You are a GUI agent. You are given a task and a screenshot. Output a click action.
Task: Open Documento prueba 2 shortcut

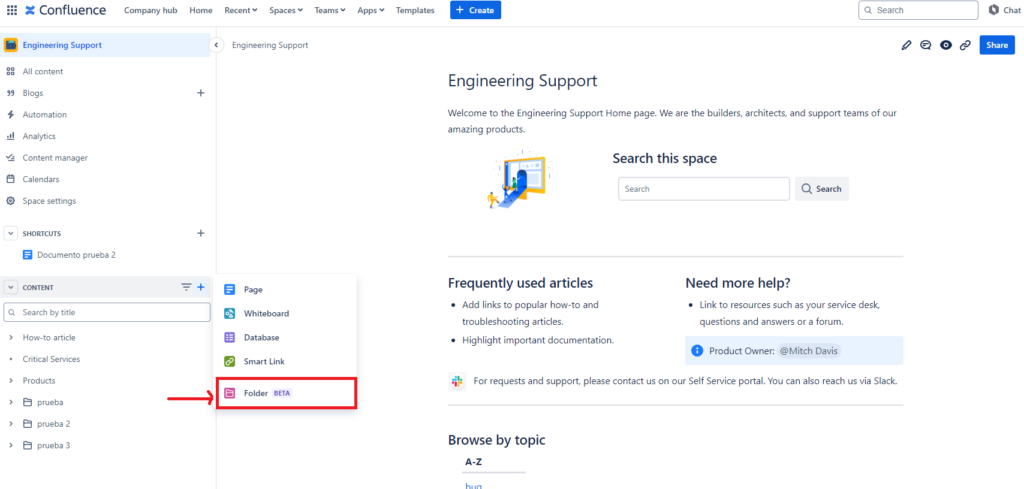tap(76, 255)
